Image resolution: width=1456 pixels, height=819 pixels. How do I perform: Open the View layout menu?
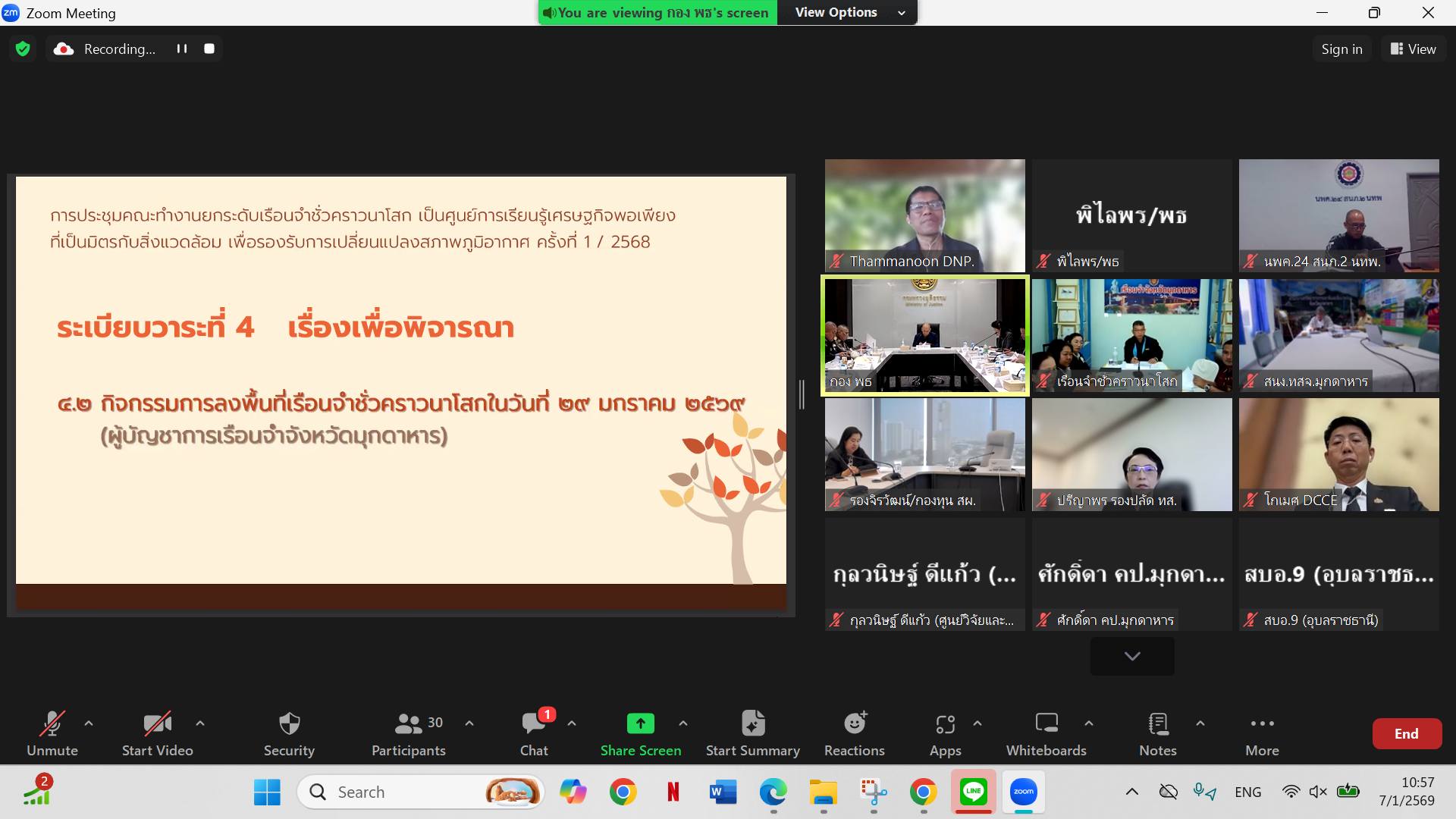point(1413,49)
